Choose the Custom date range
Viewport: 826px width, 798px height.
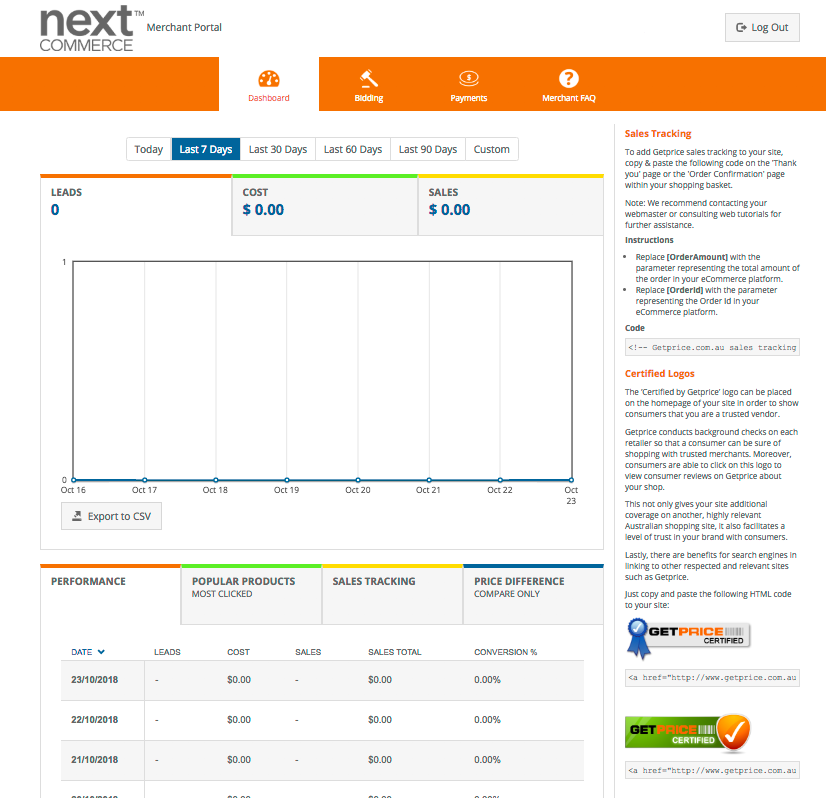point(491,150)
